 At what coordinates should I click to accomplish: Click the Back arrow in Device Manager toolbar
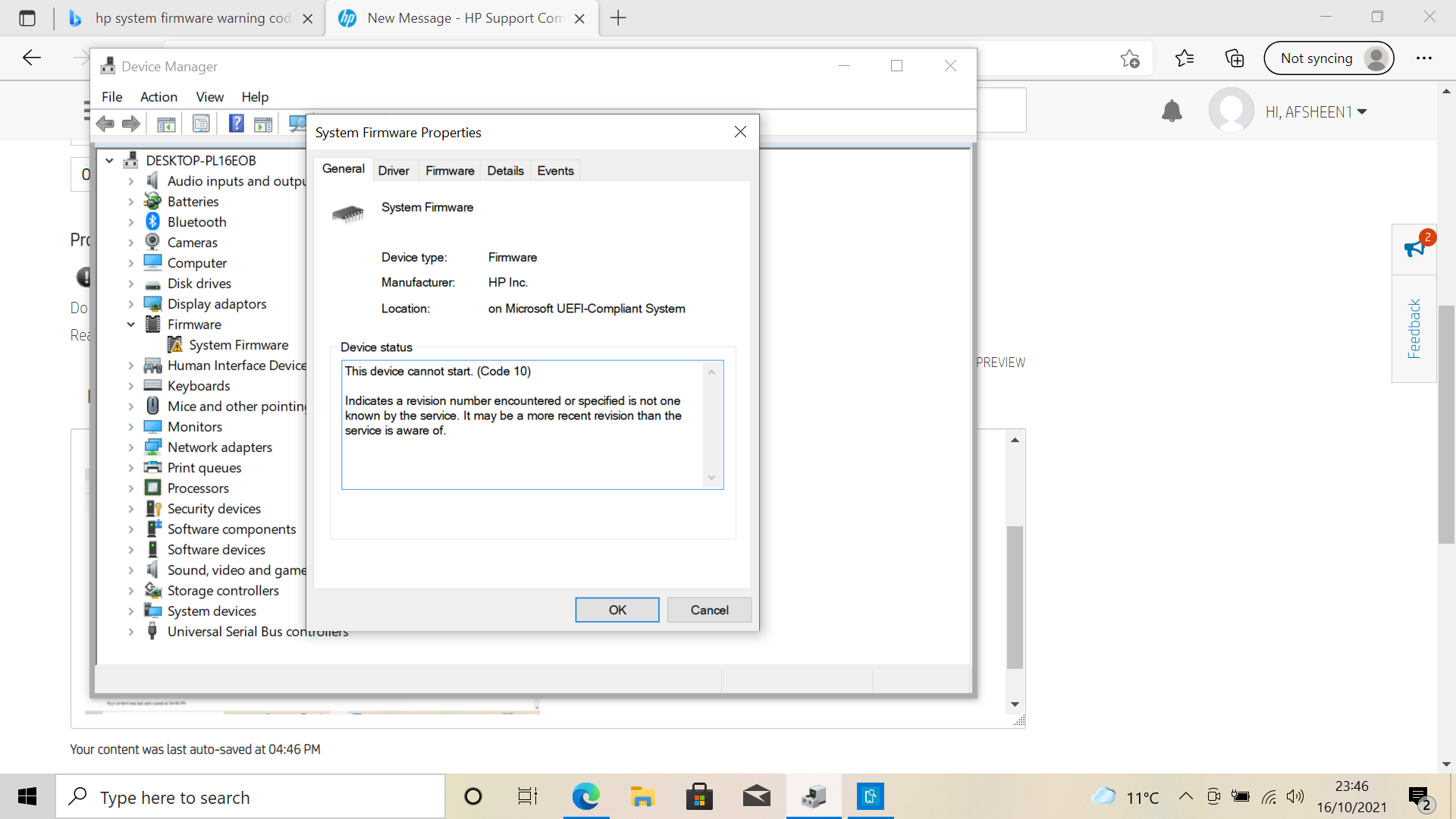(106, 124)
